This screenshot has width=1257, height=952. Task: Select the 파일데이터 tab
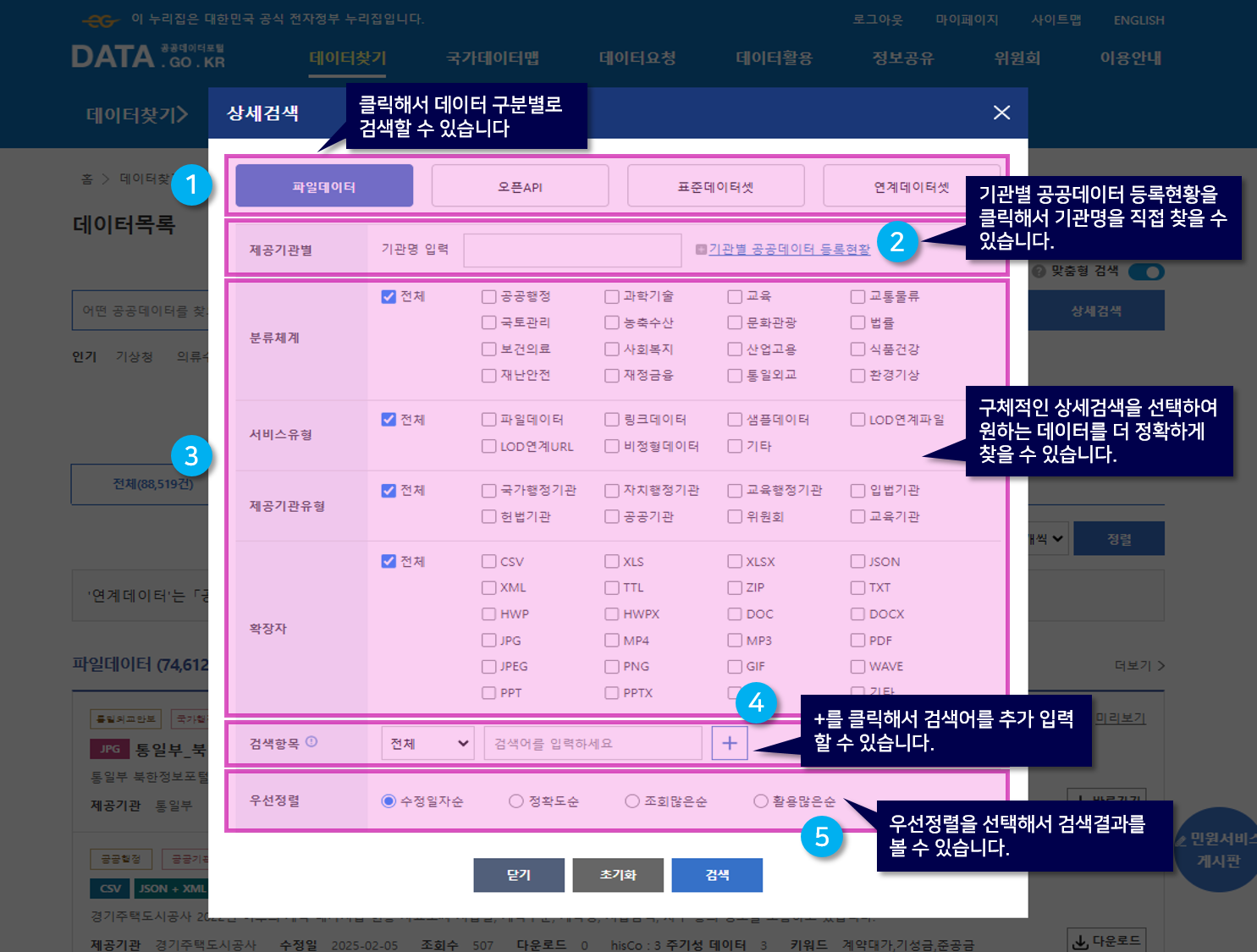click(x=324, y=186)
